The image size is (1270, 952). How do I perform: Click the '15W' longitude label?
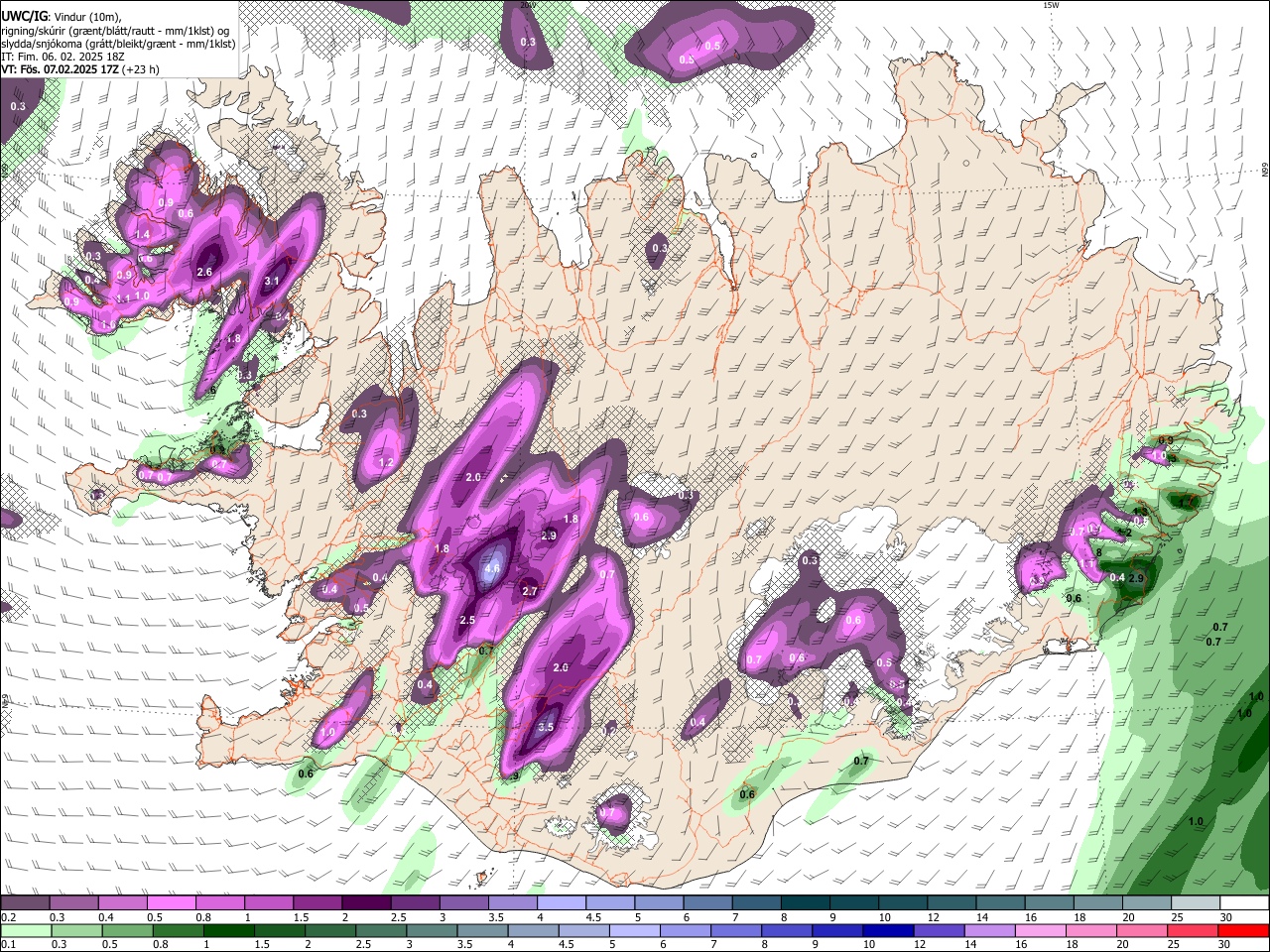coord(1052,5)
